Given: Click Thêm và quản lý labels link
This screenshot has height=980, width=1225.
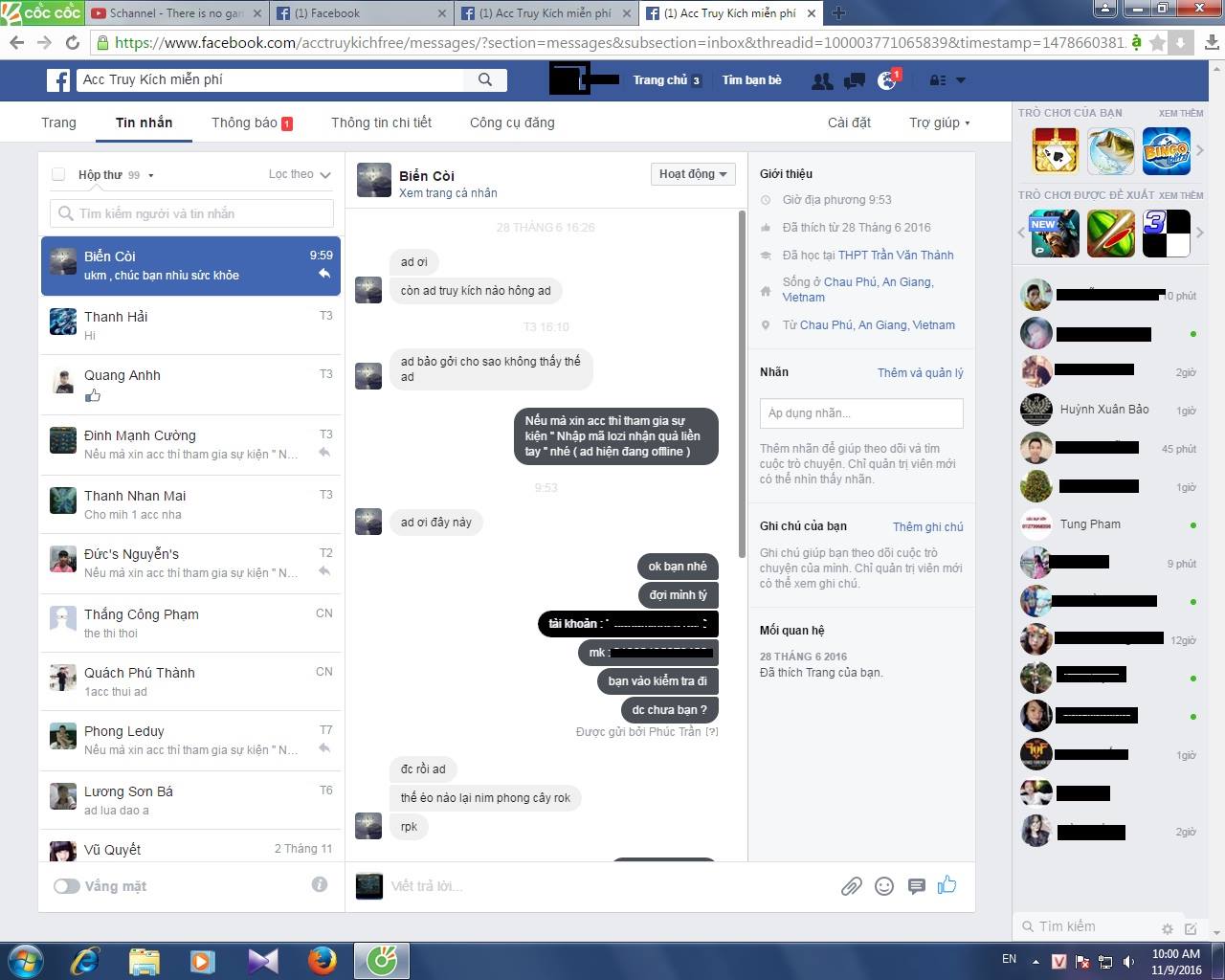Looking at the screenshot, I should tap(921, 372).
